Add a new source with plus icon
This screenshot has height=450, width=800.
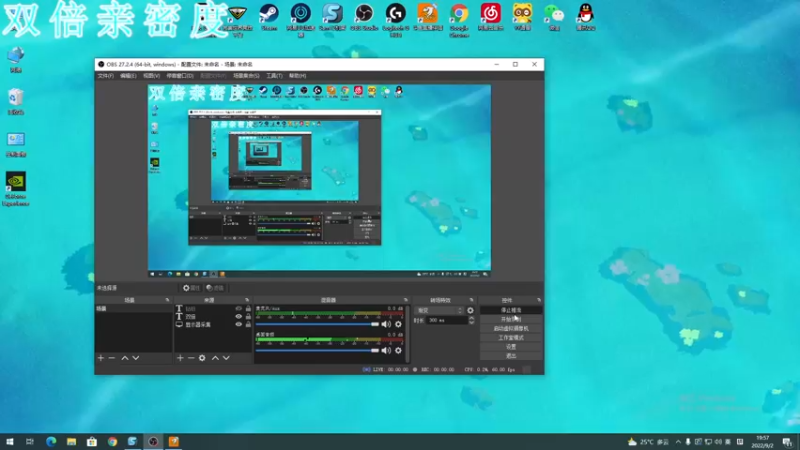(x=180, y=358)
